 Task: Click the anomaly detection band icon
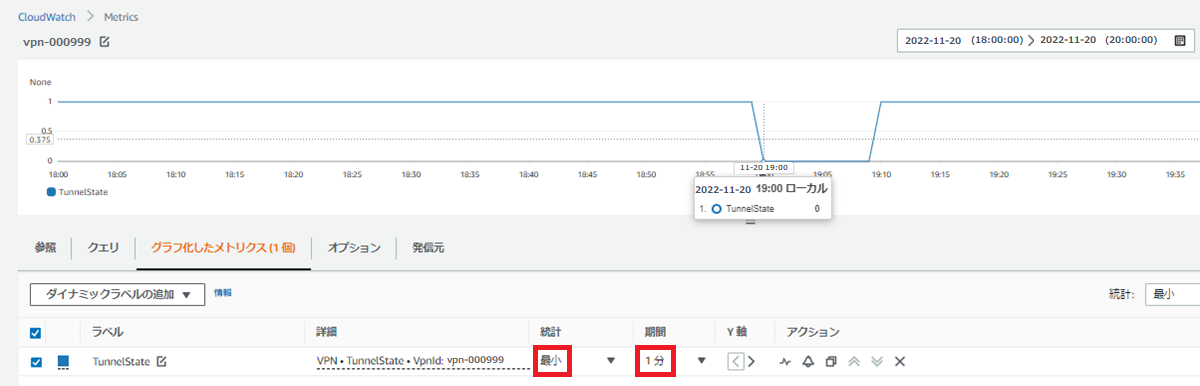click(x=786, y=361)
